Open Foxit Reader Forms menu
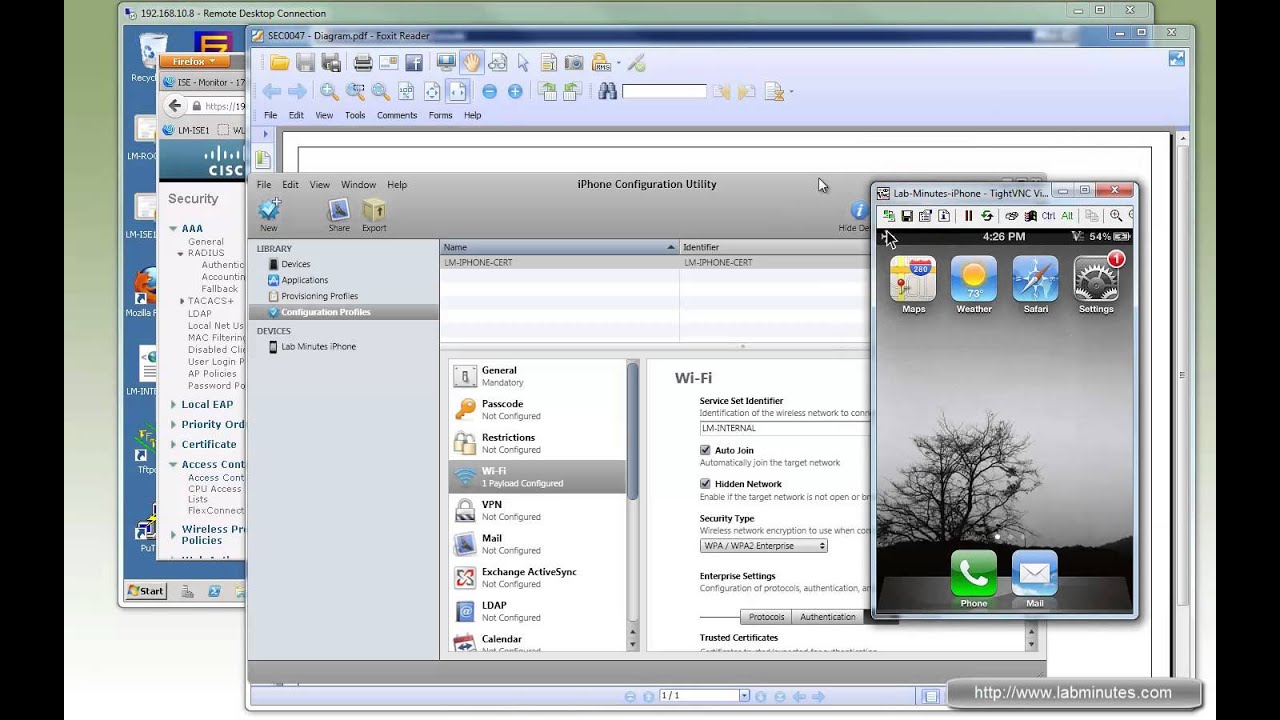Image resolution: width=1280 pixels, height=720 pixels. pyautogui.click(x=440, y=115)
